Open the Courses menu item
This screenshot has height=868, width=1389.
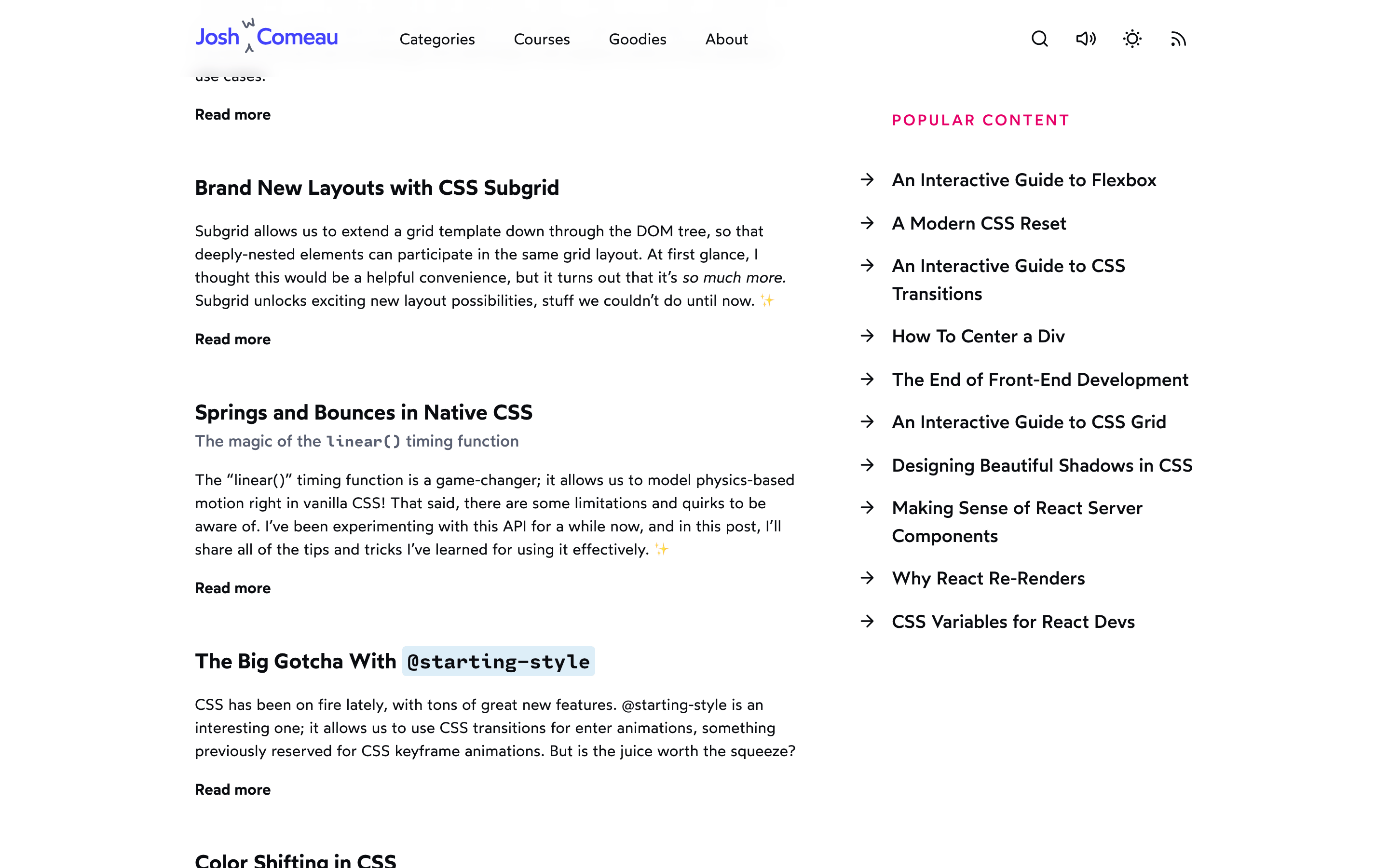[x=541, y=39]
